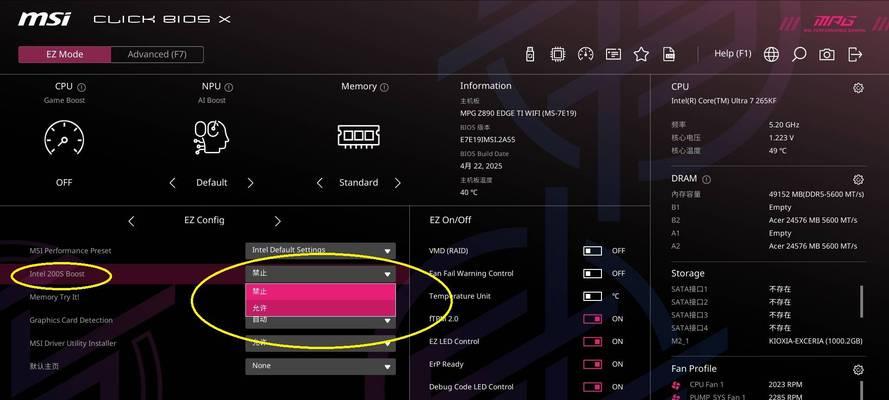Image resolution: width=889 pixels, height=400 pixels.
Task: Click left chevron beside Memory Standard
Action: click(x=319, y=183)
